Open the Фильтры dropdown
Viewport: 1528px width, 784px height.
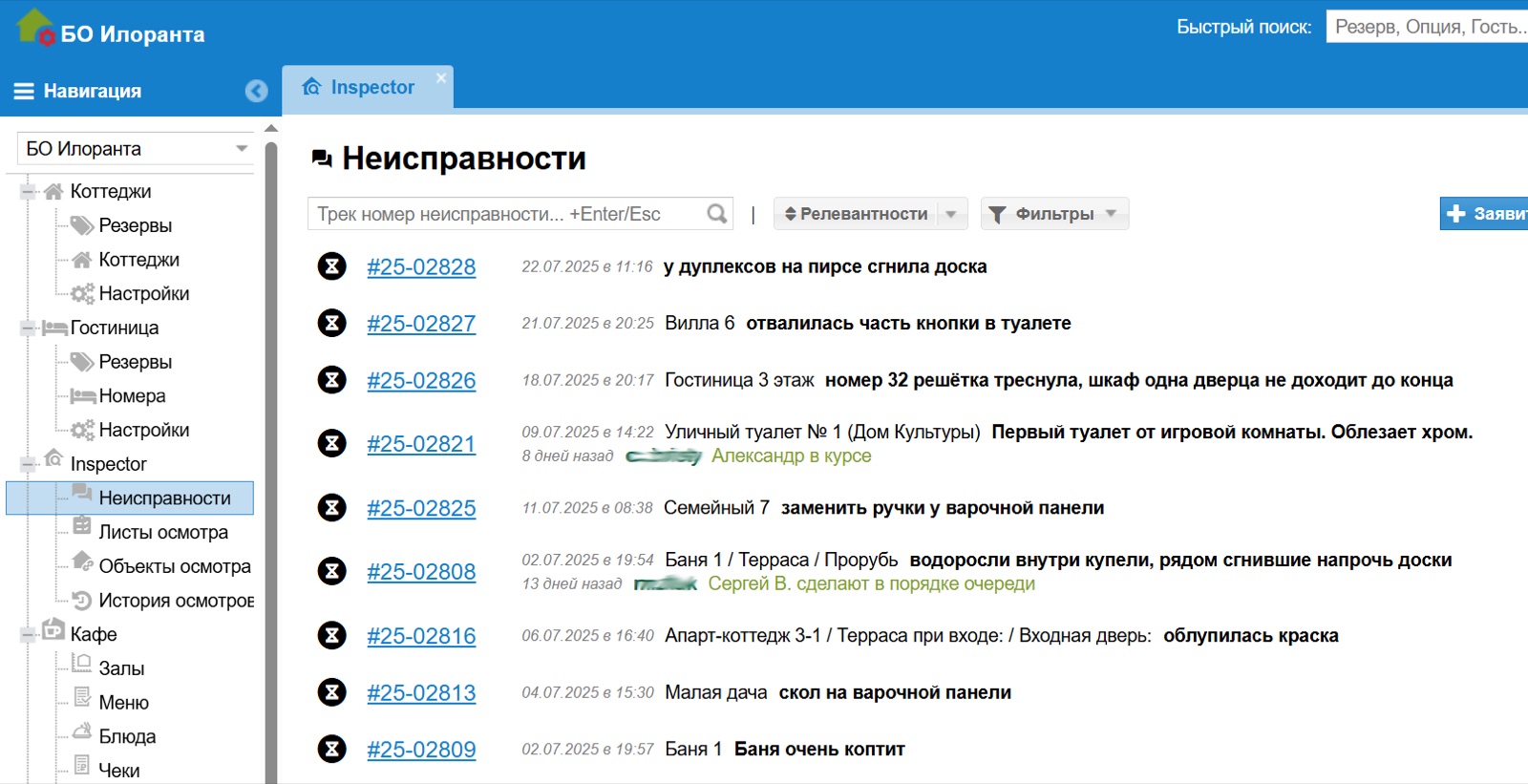point(1054,214)
